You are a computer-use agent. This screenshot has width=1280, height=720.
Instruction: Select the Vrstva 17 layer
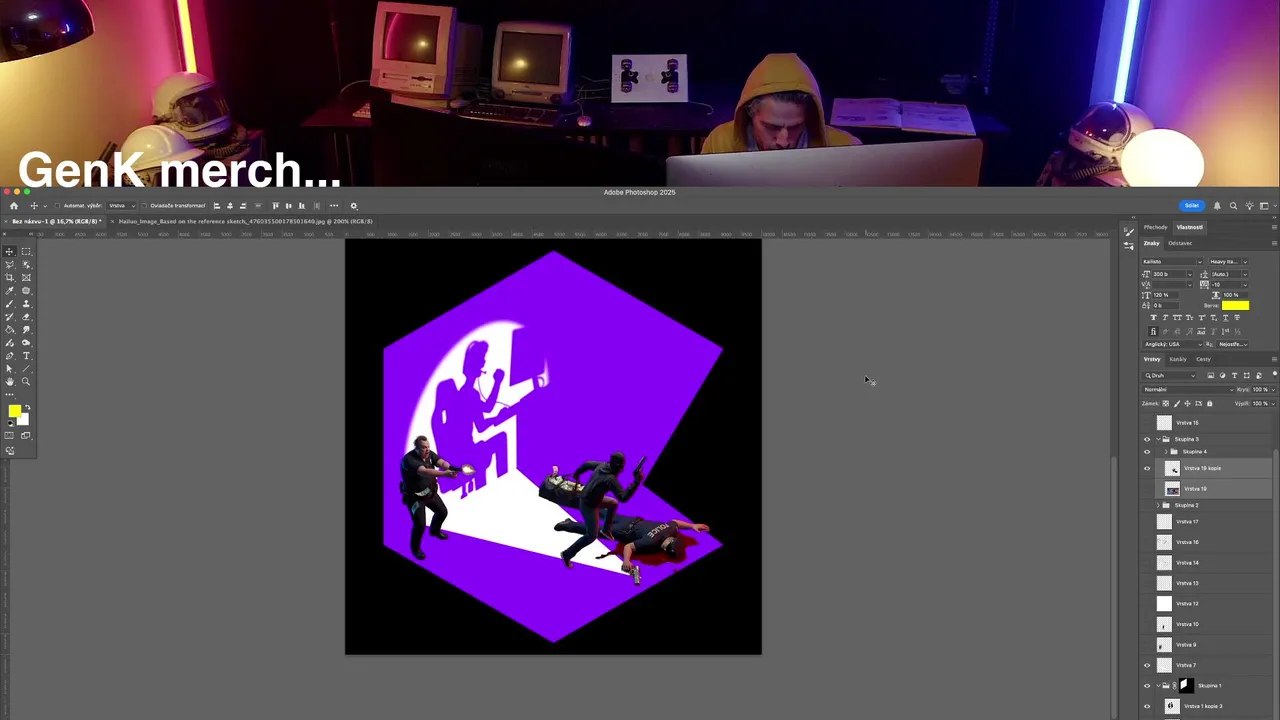(x=1208, y=522)
